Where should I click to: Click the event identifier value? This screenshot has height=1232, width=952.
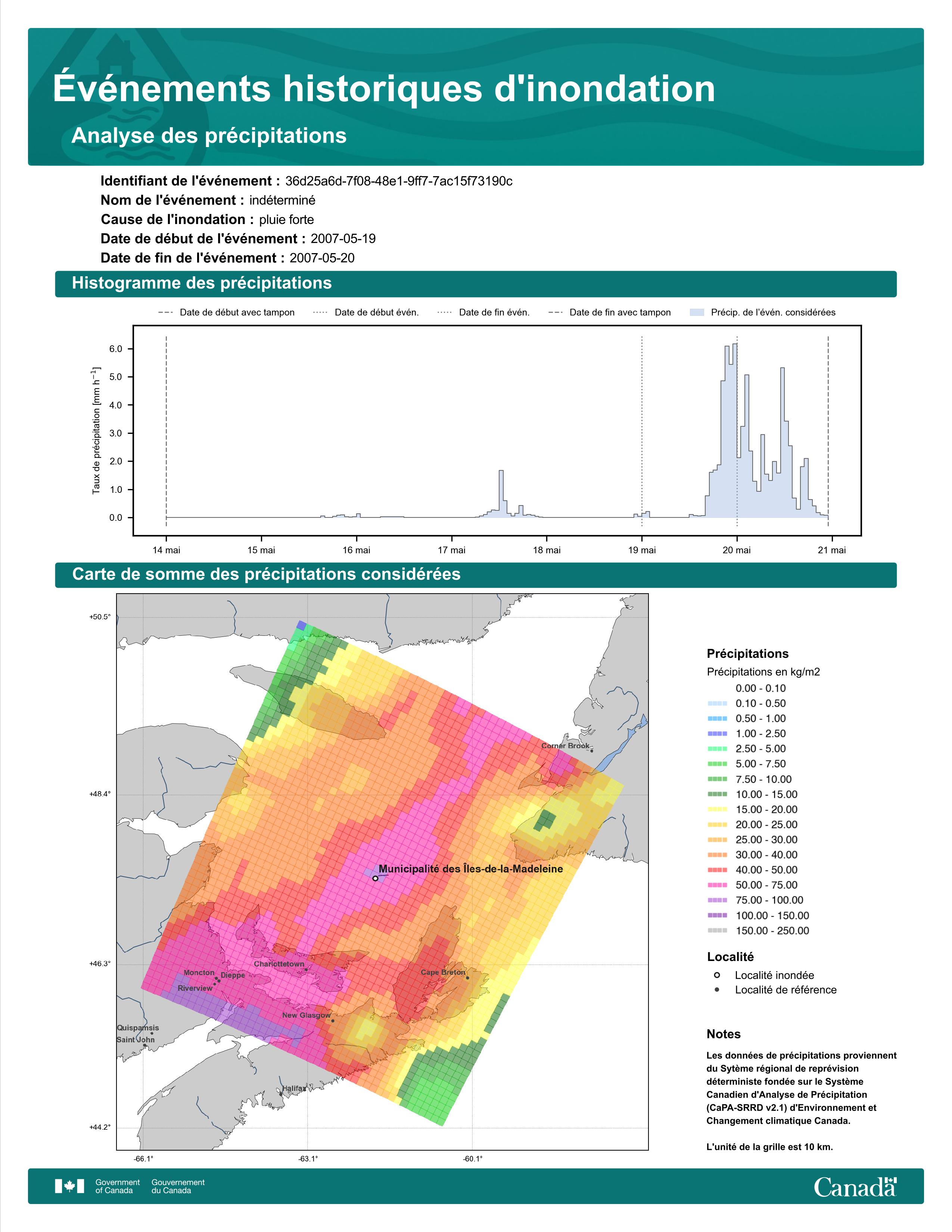[x=399, y=181]
